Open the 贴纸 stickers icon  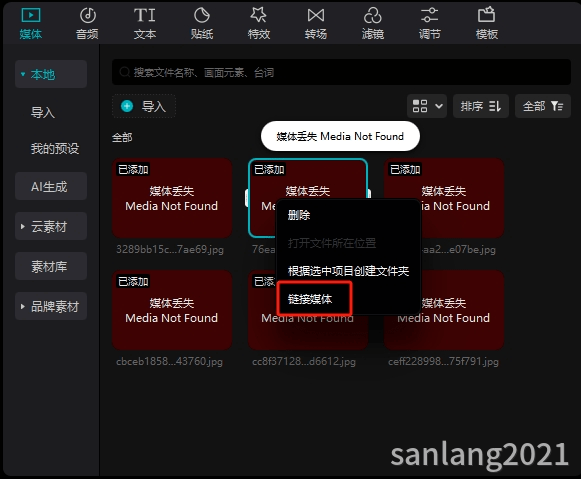(202, 23)
